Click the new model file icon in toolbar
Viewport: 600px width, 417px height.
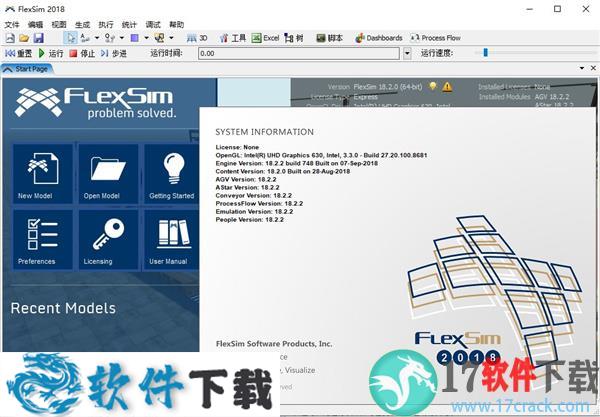pos(10,38)
